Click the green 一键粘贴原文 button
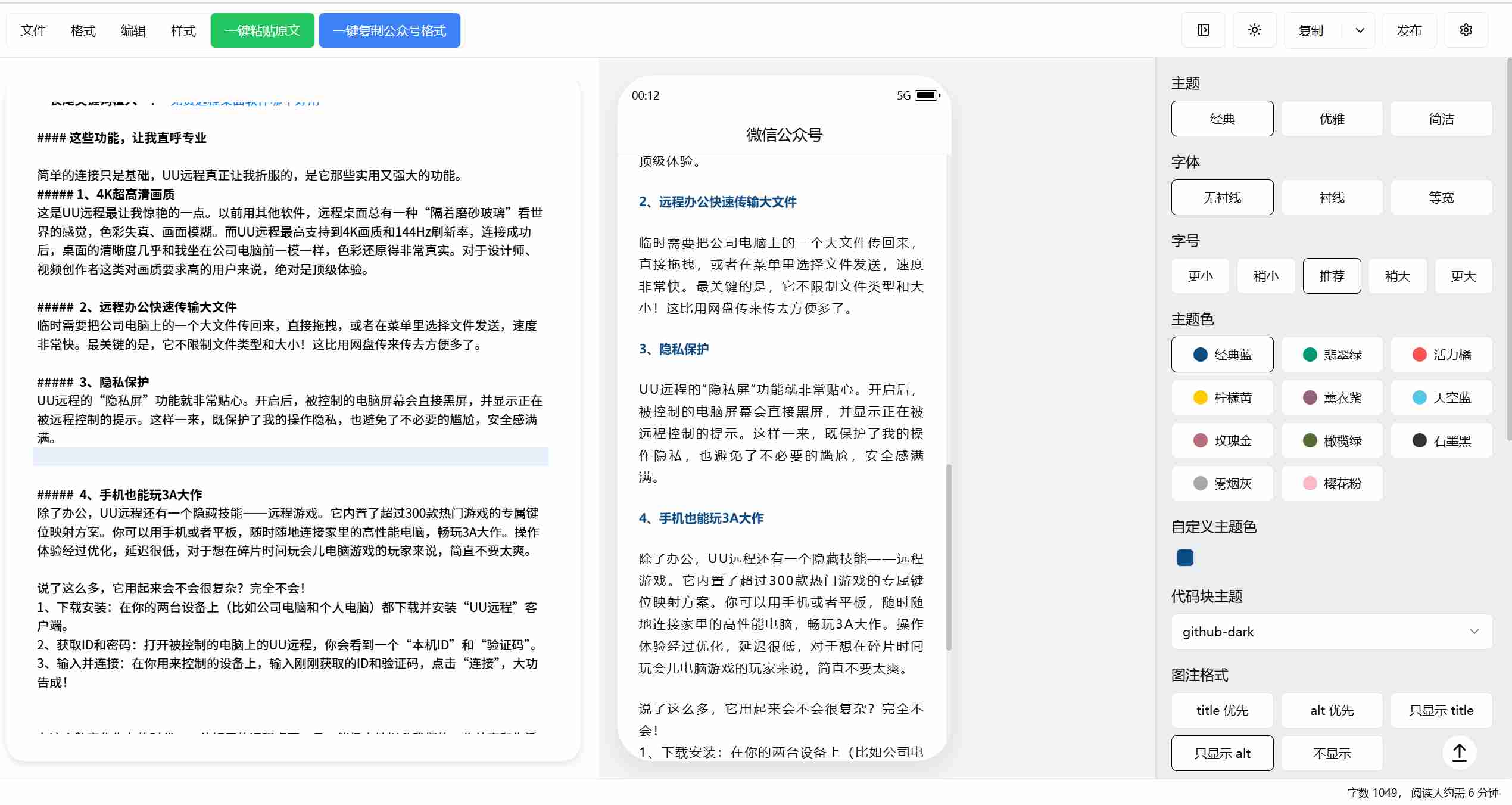The width and height of the screenshot is (1512, 805). (x=263, y=30)
